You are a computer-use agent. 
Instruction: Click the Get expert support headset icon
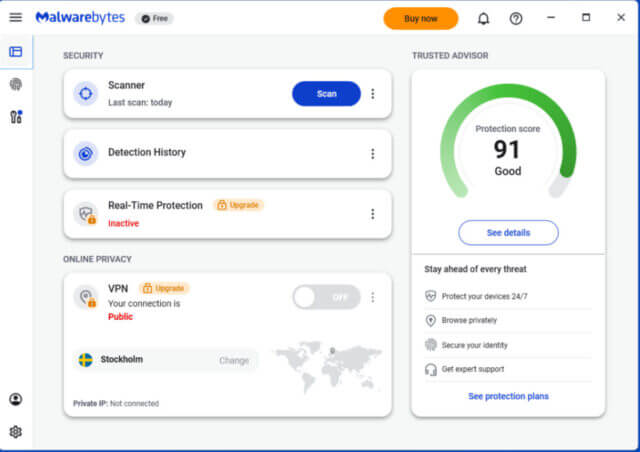coord(431,369)
